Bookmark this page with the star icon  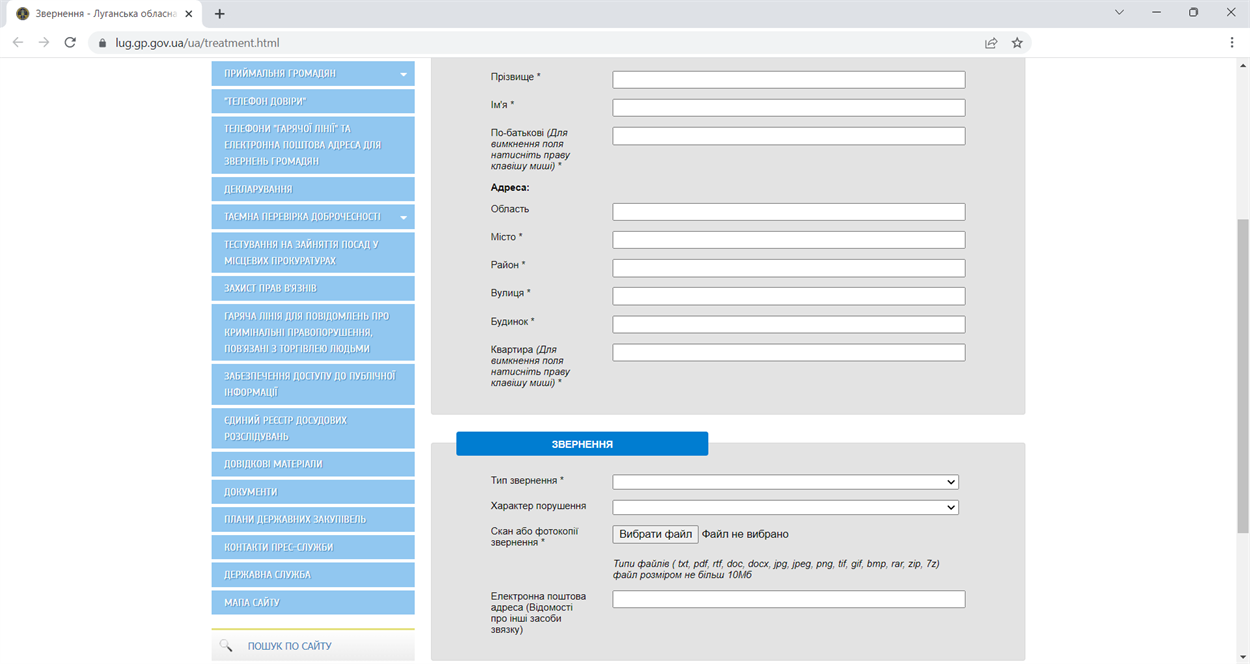1017,43
